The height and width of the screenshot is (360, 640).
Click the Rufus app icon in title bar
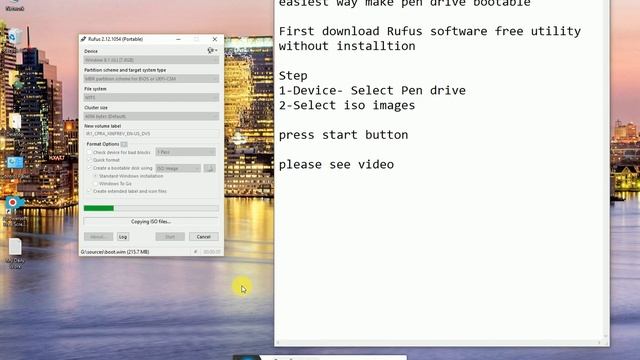point(83,39)
